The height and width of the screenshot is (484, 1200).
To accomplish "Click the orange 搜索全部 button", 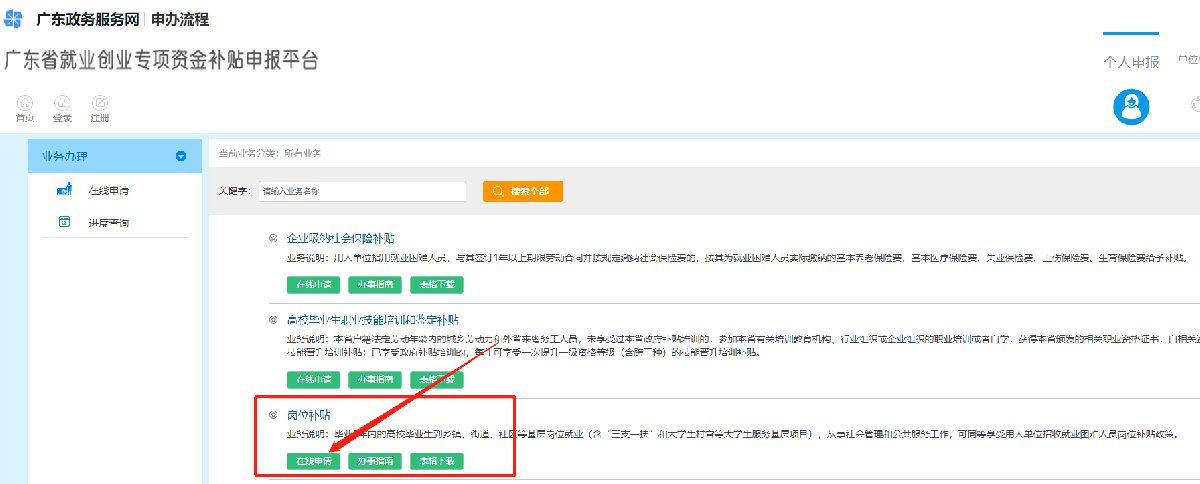I will point(522,191).
